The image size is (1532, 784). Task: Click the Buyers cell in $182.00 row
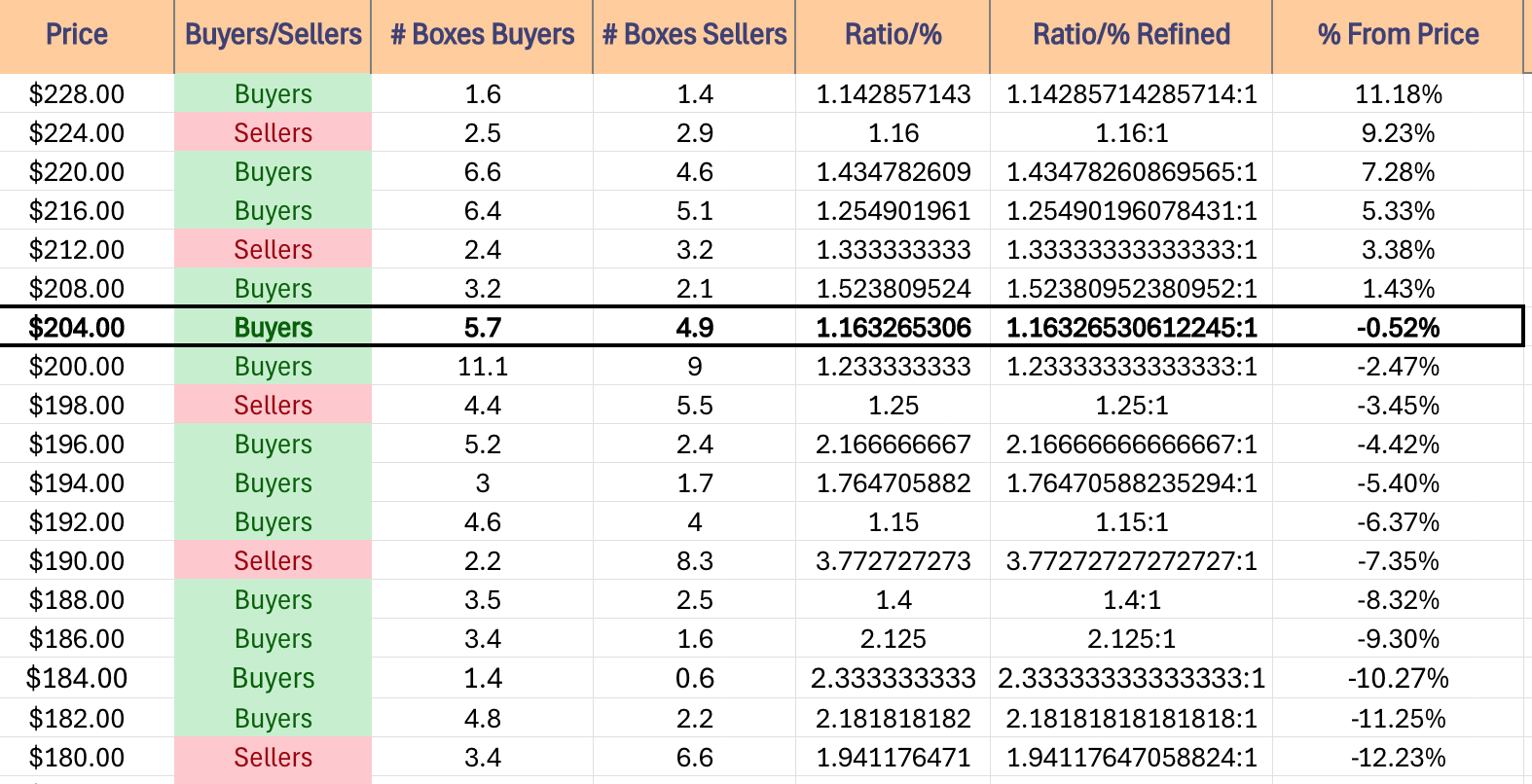coord(273,719)
